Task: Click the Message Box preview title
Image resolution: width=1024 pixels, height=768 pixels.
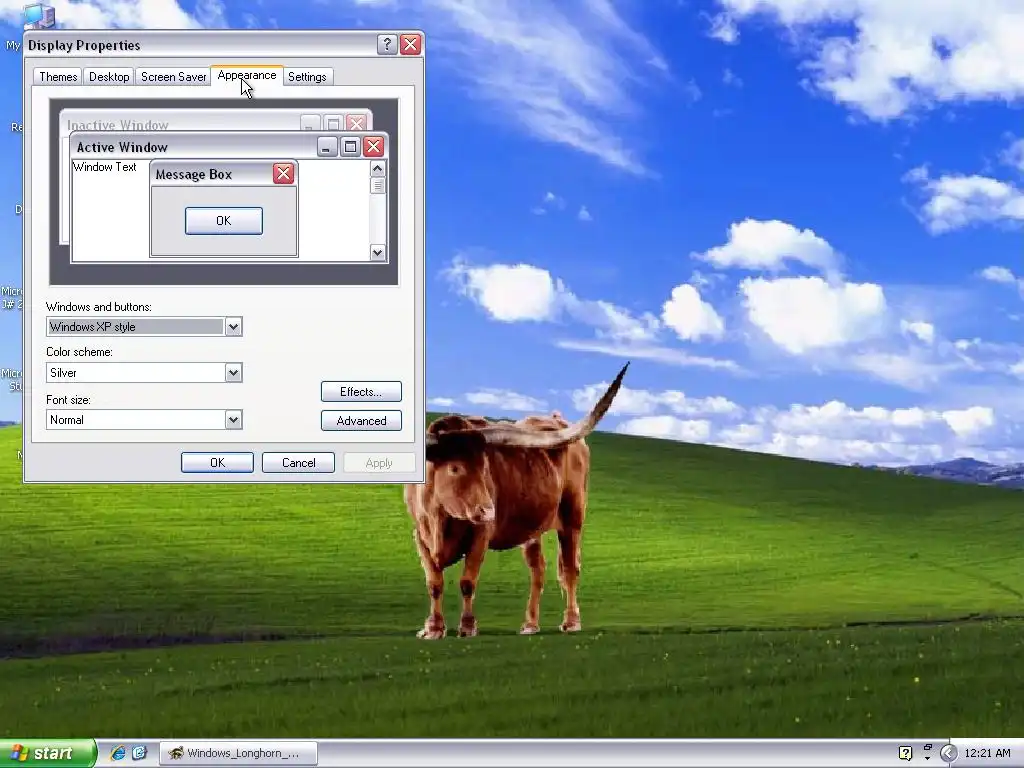Action: pos(194,174)
